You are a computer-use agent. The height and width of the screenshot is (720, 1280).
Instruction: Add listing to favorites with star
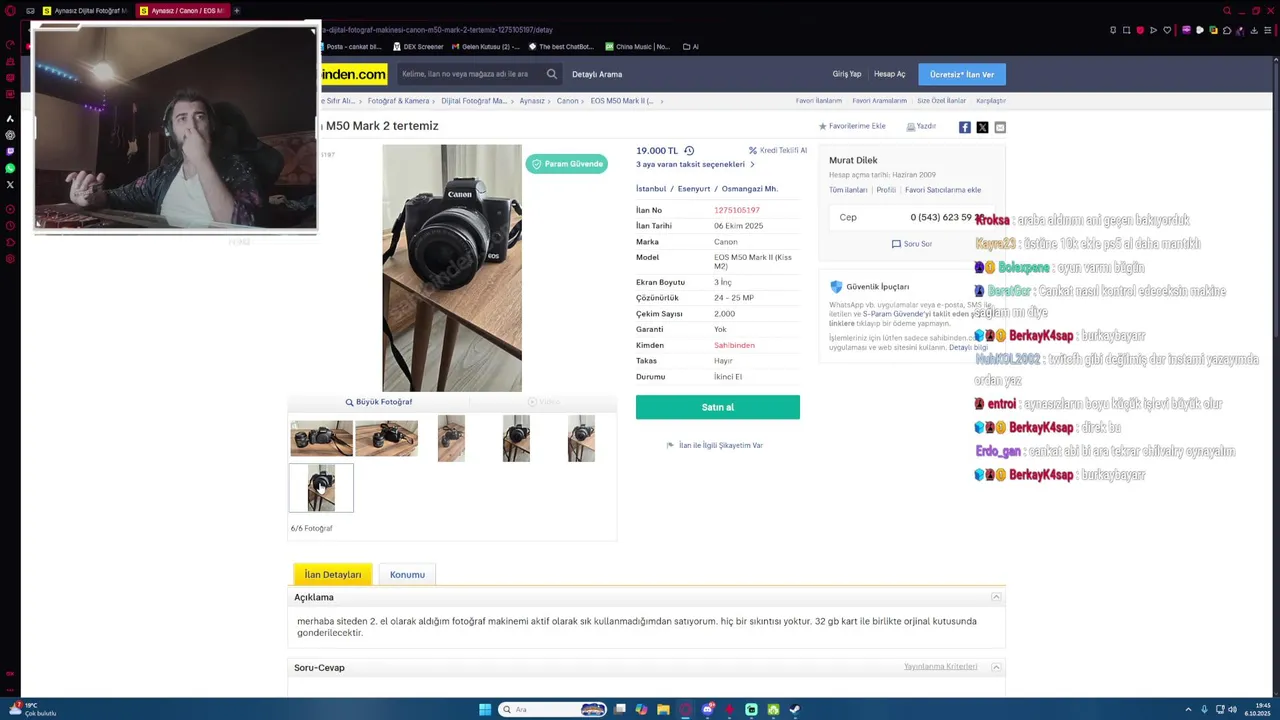click(852, 126)
